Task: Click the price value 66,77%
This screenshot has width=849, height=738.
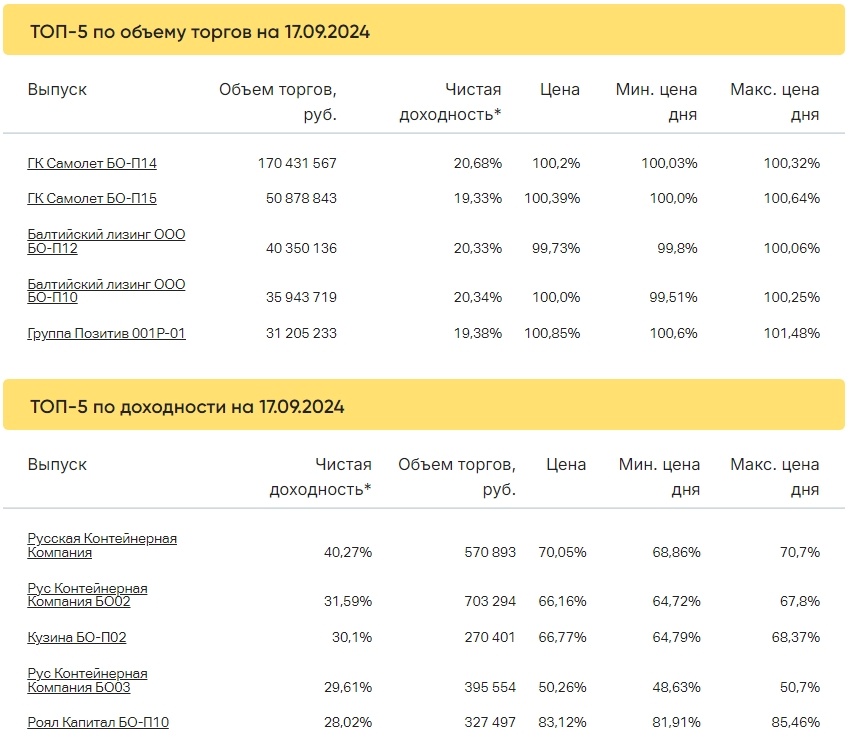Action: [x=562, y=637]
